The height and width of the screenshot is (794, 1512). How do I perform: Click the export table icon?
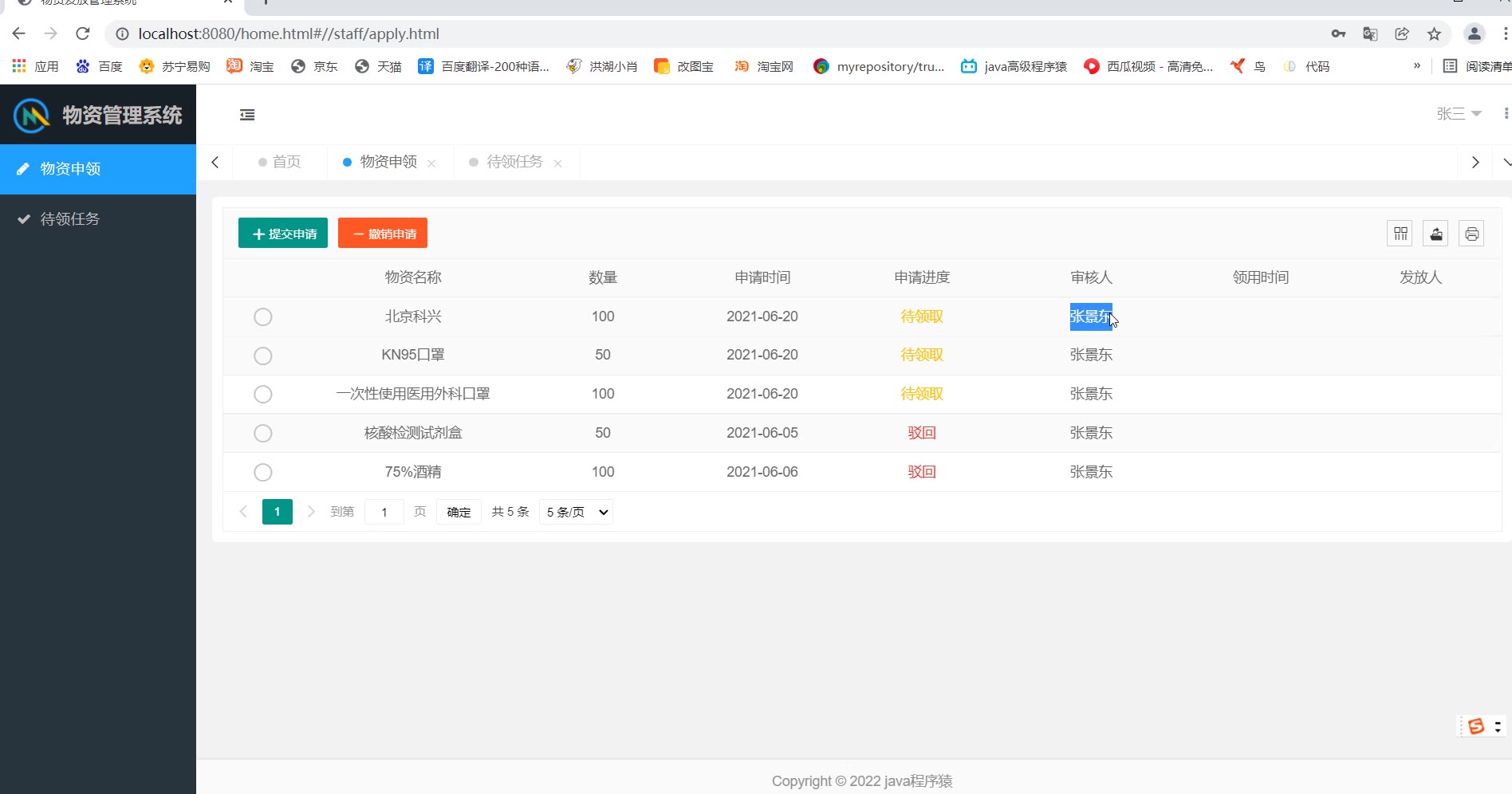(x=1435, y=234)
